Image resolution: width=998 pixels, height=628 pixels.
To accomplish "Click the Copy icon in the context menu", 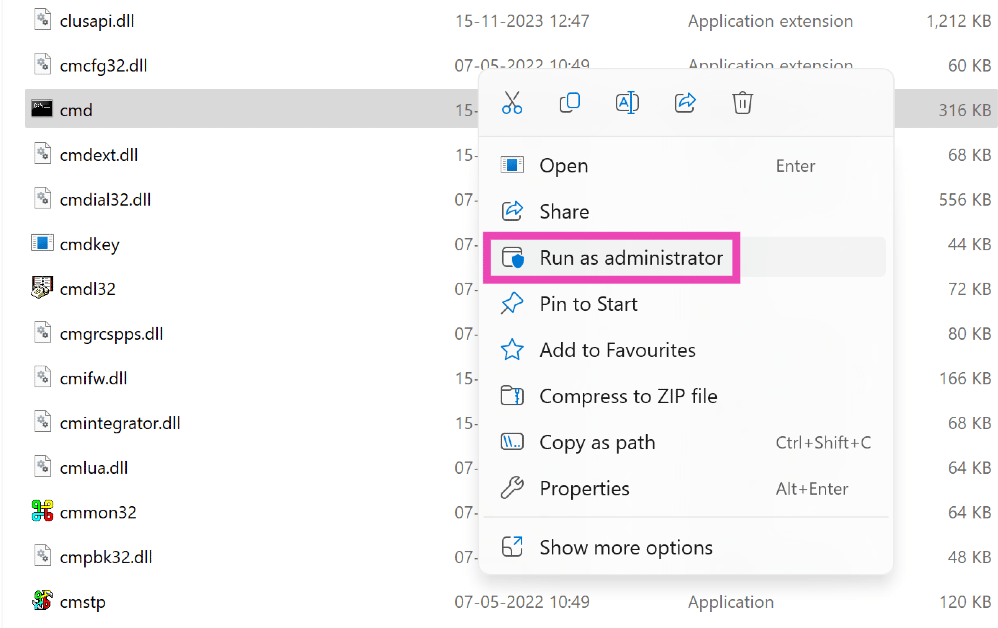I will (x=569, y=102).
